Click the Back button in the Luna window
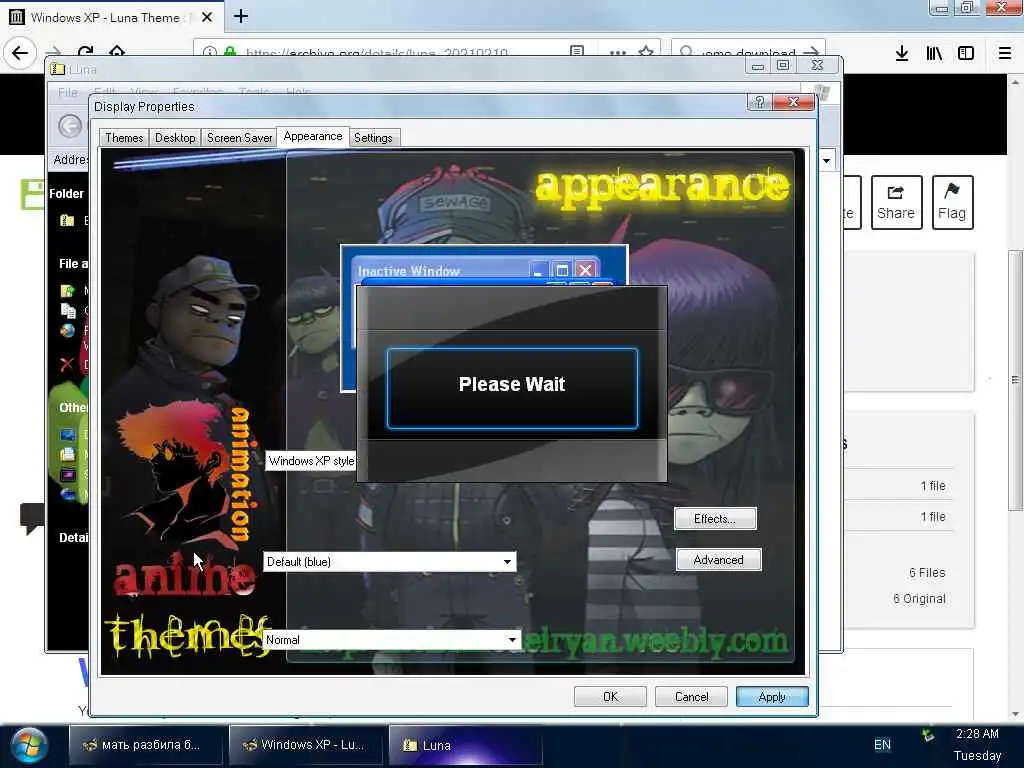Image resolution: width=1024 pixels, height=768 pixels. click(70, 126)
